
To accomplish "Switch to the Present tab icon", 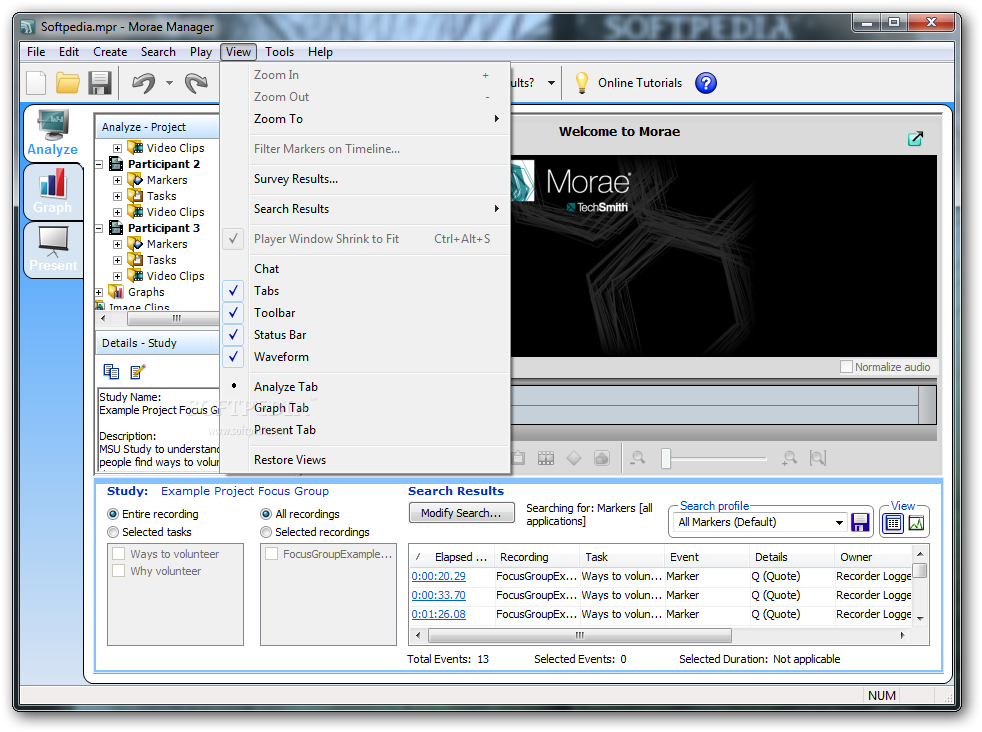I will [53, 249].
